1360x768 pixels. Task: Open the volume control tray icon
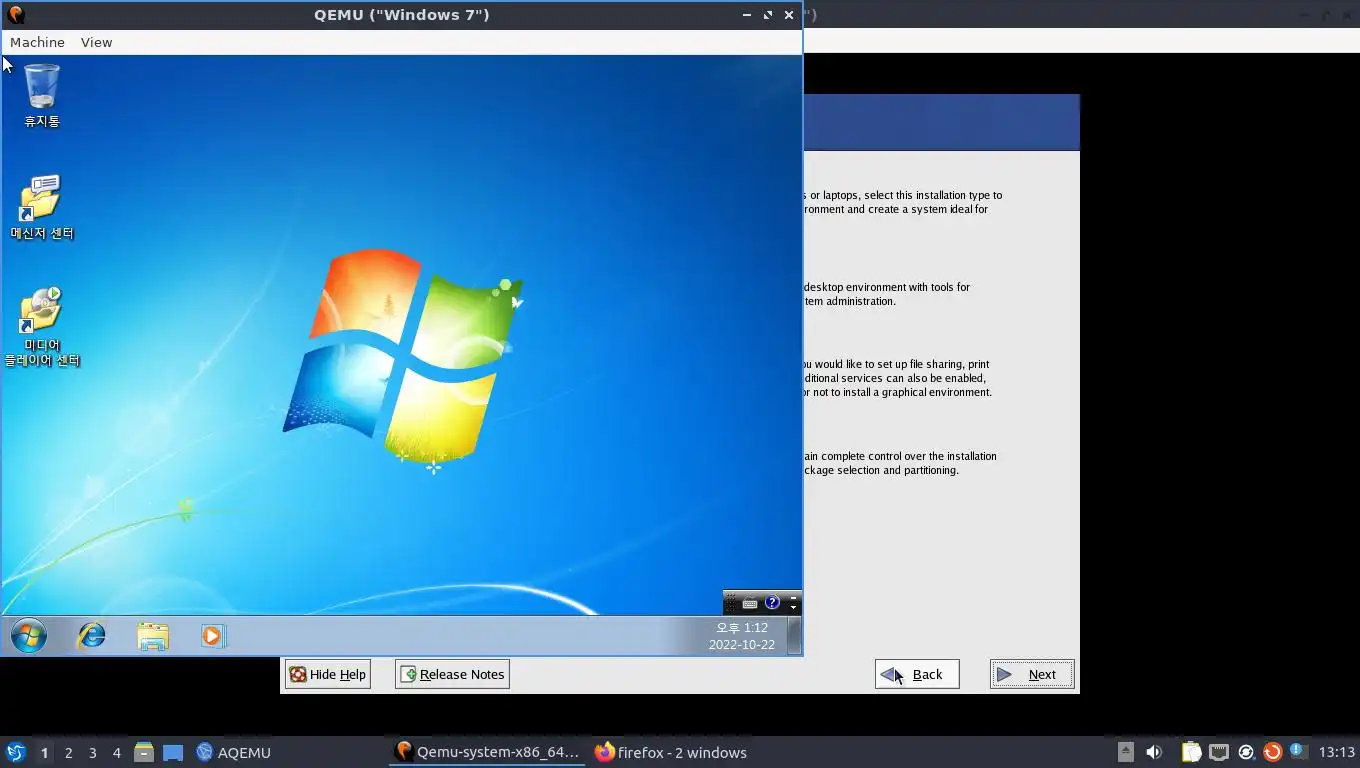click(1154, 752)
